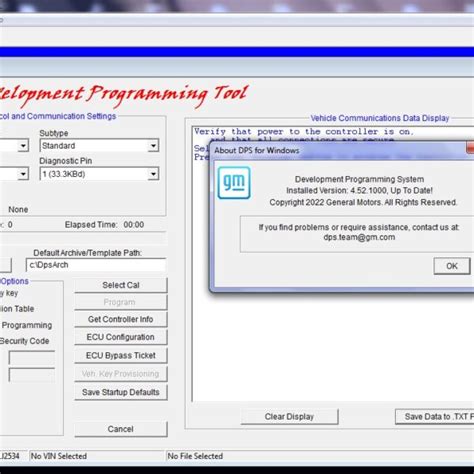Open ECU Configuration
This screenshot has height=474, width=474.
click(121, 337)
